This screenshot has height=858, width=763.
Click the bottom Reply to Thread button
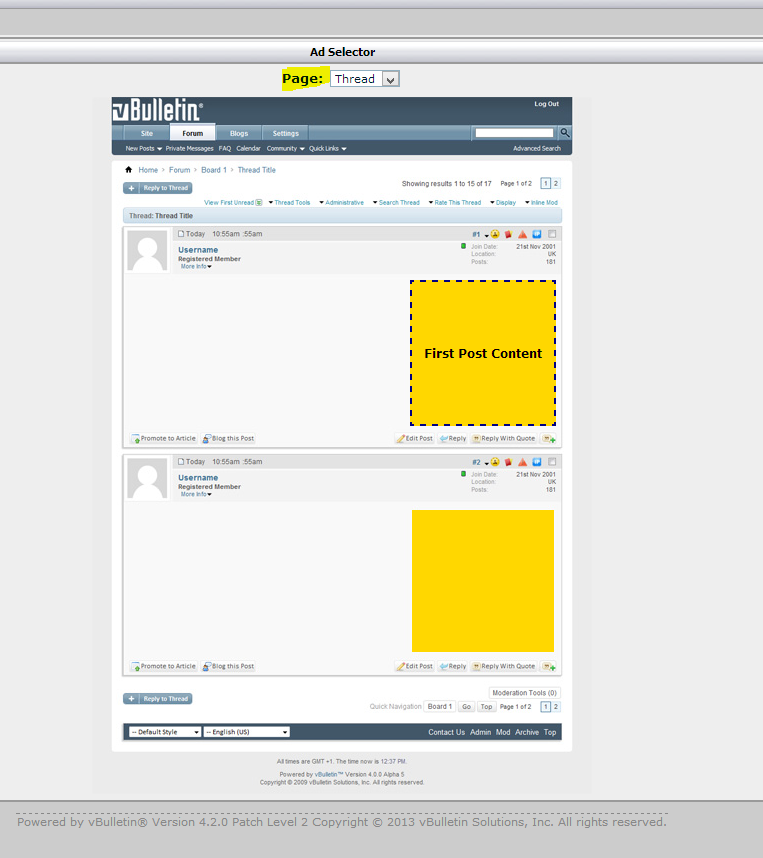158,699
